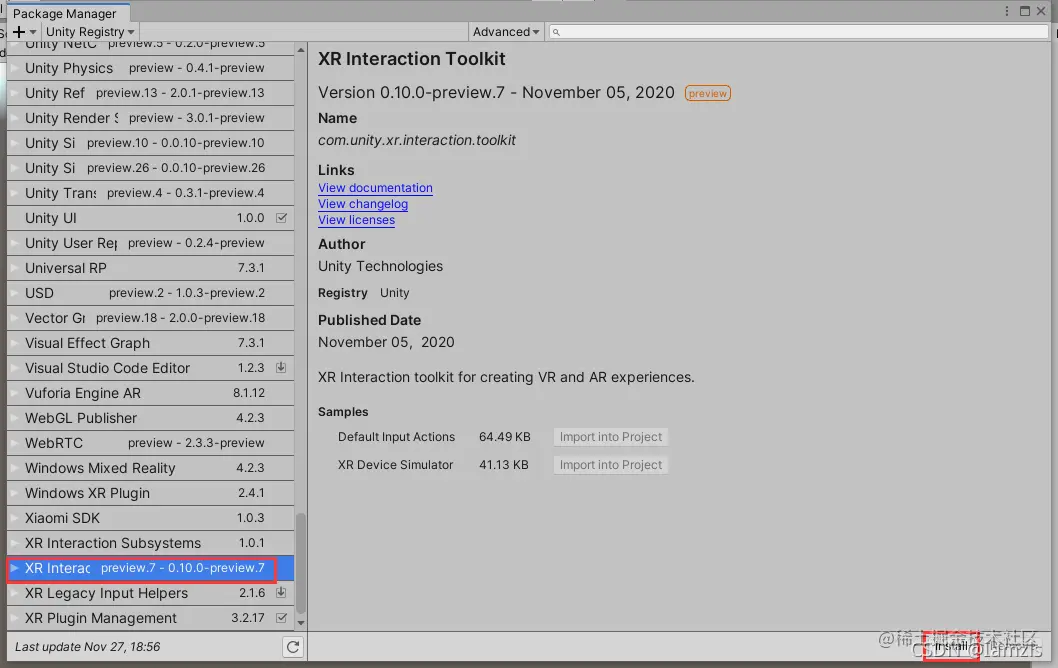Screen dimensions: 1058x668
Task: Click the plus add package icon
Action: click(20, 32)
